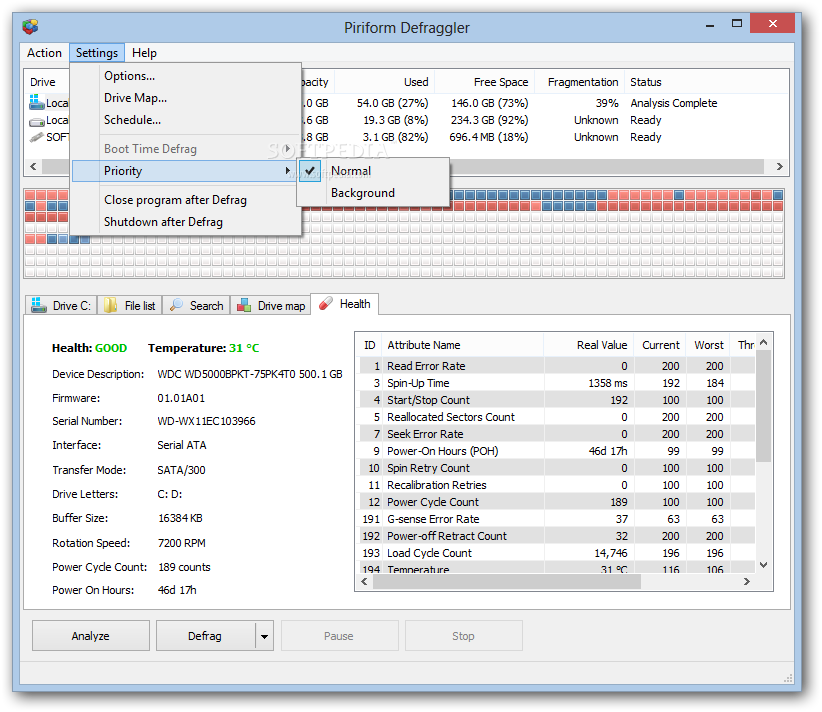Click SMART table scroll right arrow
Image resolution: width=822 pixels, height=712 pixels.
coord(747,581)
